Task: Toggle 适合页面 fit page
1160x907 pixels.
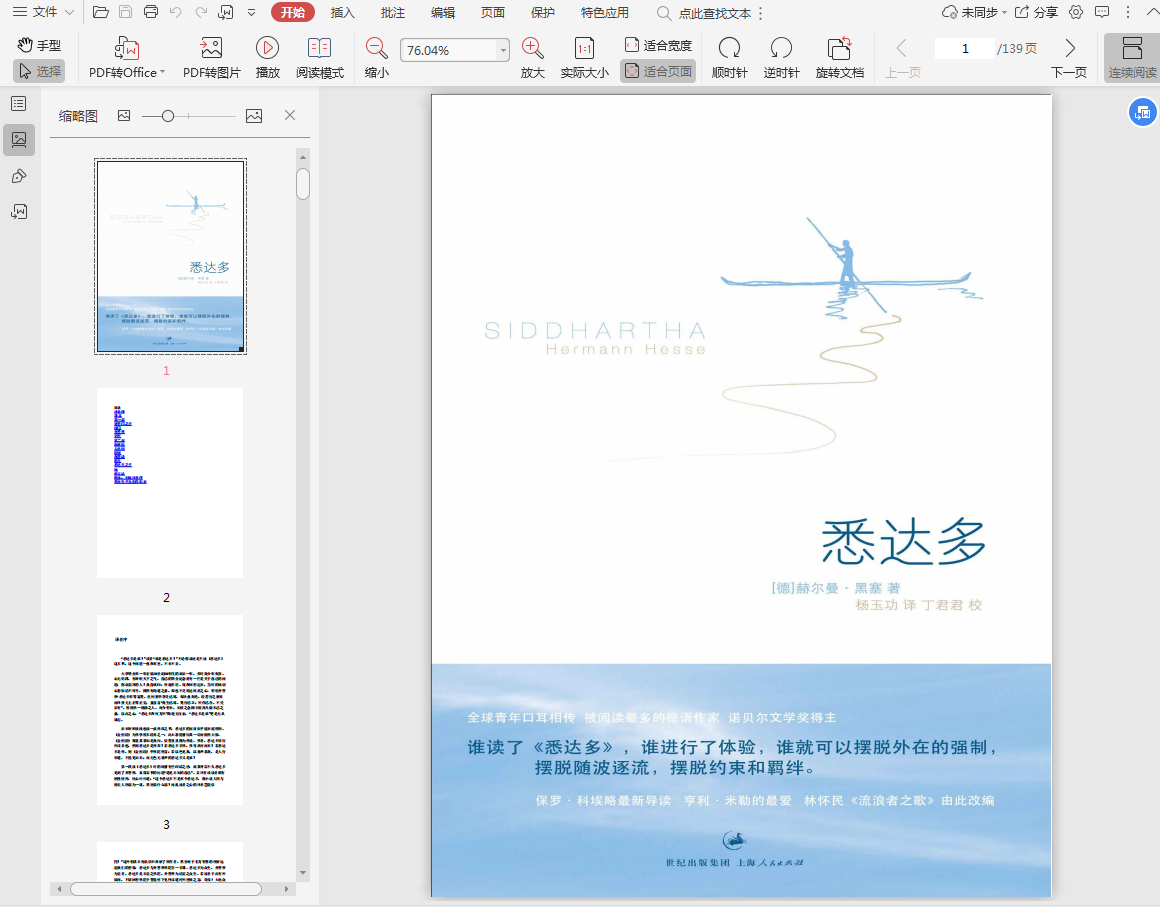Action: point(658,71)
